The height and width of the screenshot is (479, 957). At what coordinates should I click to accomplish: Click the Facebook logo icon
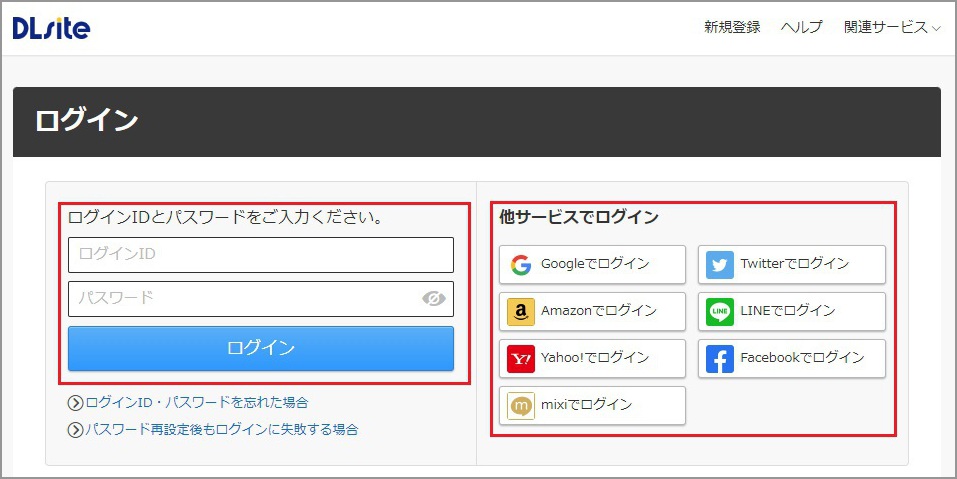click(x=720, y=359)
